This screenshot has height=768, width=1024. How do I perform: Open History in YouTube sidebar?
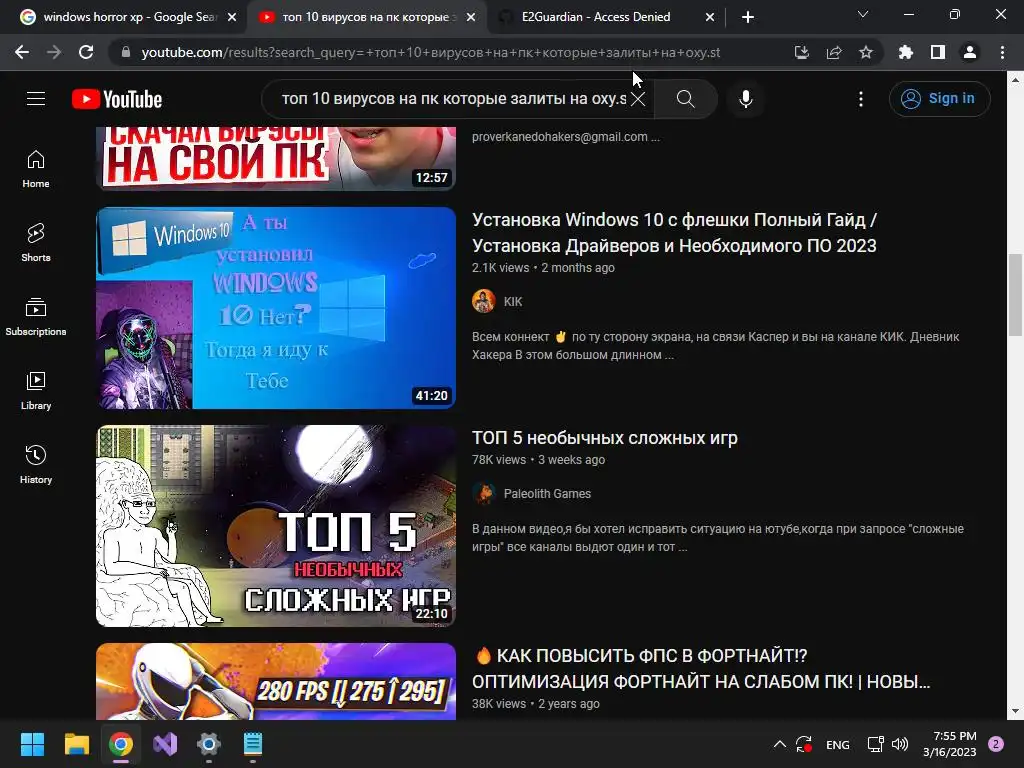click(36, 464)
